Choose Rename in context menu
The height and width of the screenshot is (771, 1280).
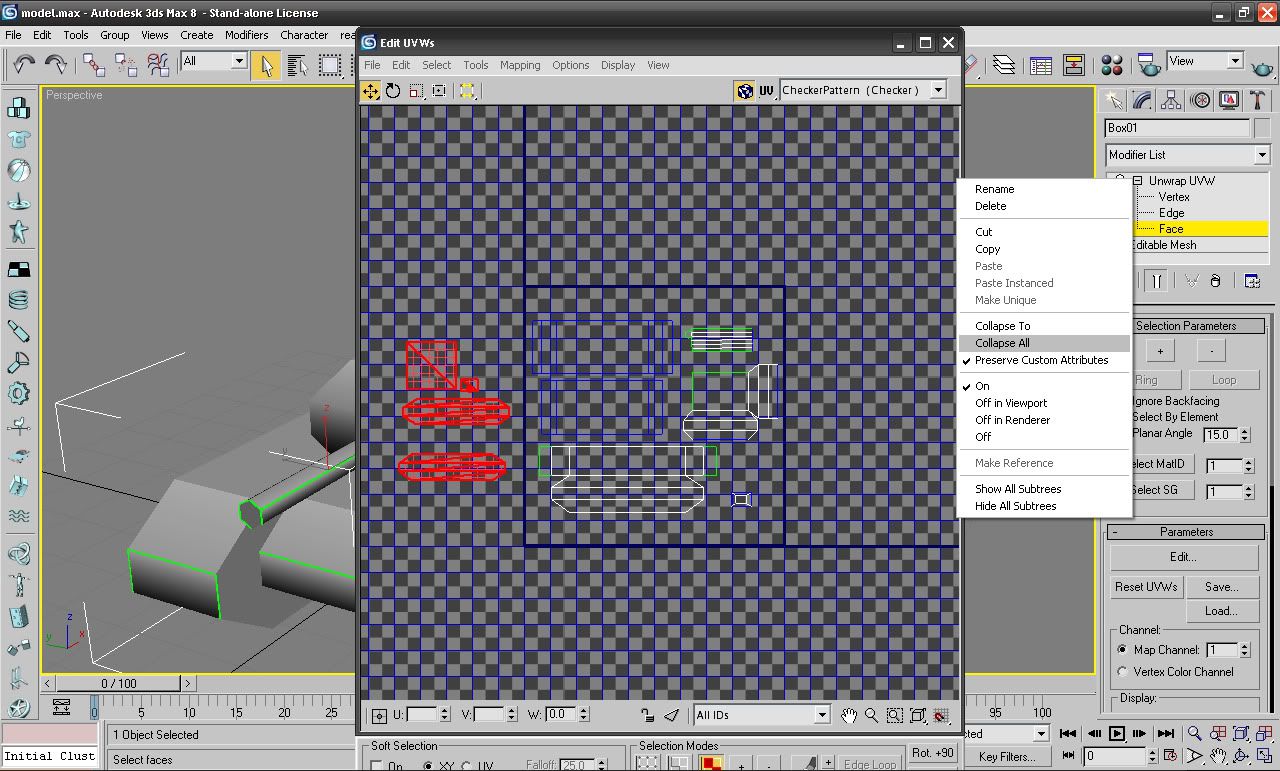[1044, 189]
